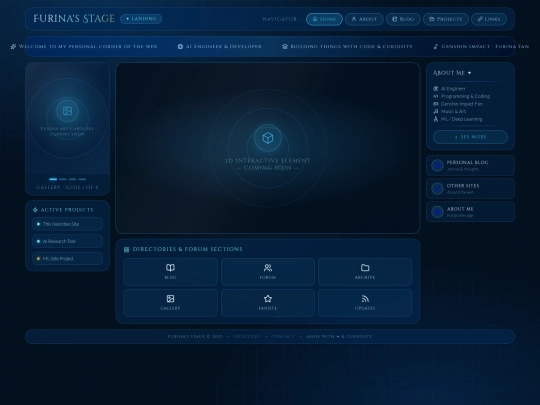Screen dimensions: 540x405
Task: Click Building things with code & curiosity text
Action: [351, 46]
